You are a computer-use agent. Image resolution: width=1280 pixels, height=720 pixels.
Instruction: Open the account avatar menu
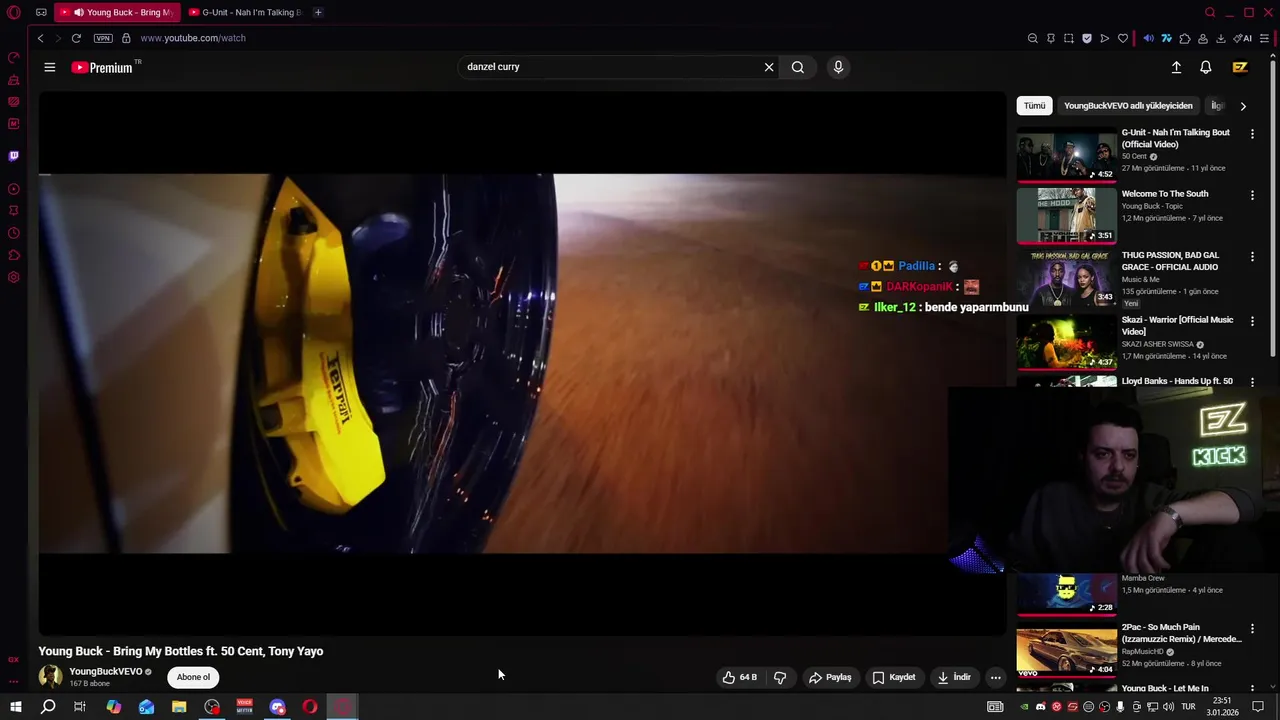point(1240,67)
